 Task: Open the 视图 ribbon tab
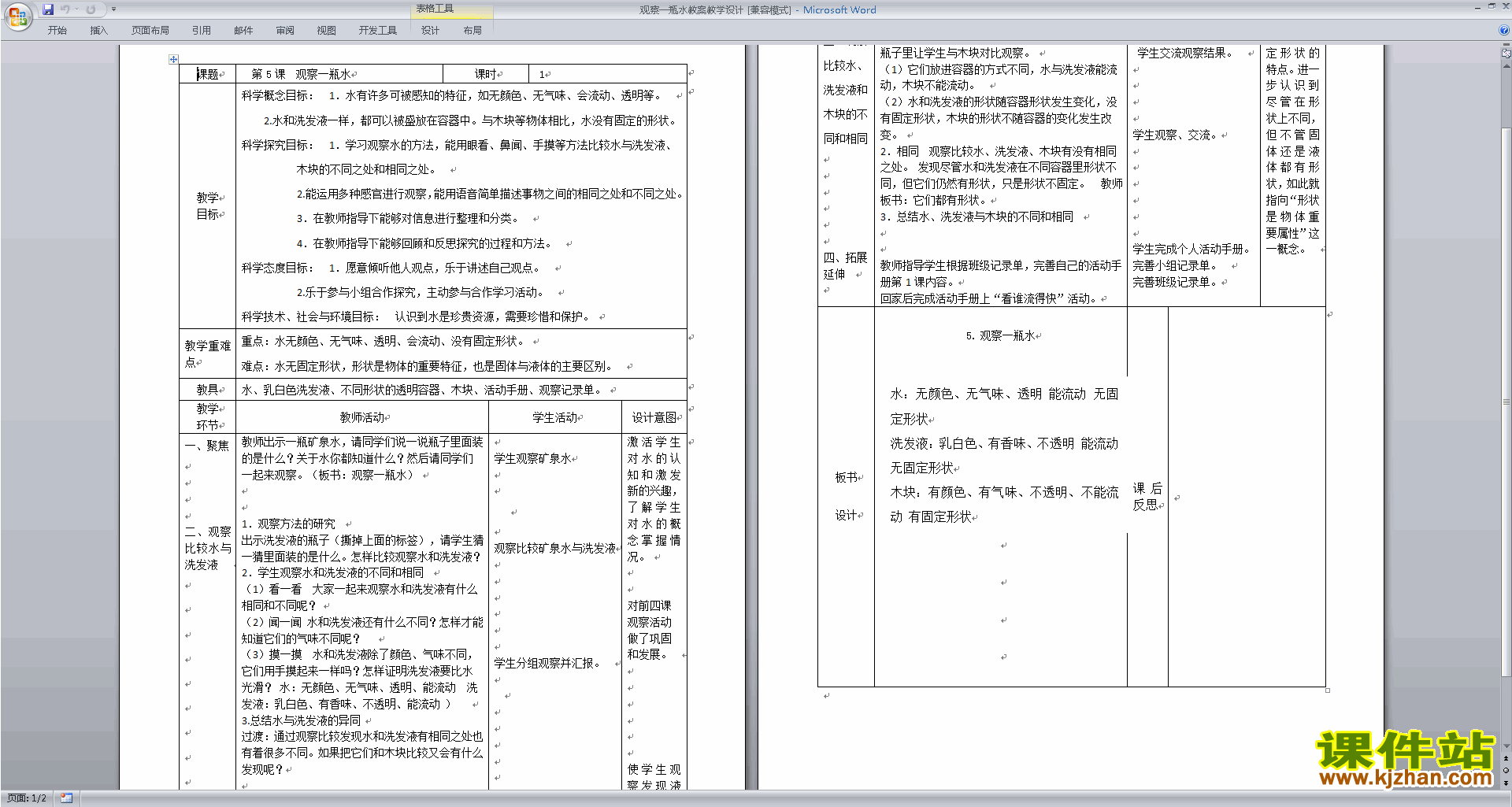click(327, 31)
